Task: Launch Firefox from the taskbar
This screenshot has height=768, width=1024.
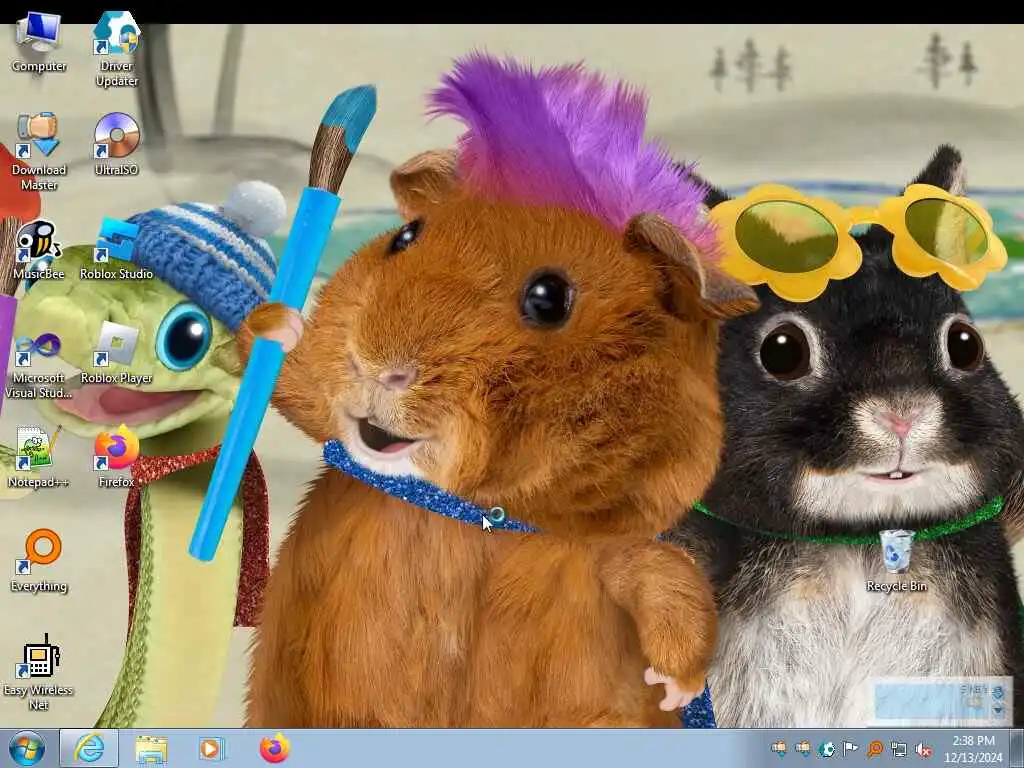Action: click(x=274, y=748)
